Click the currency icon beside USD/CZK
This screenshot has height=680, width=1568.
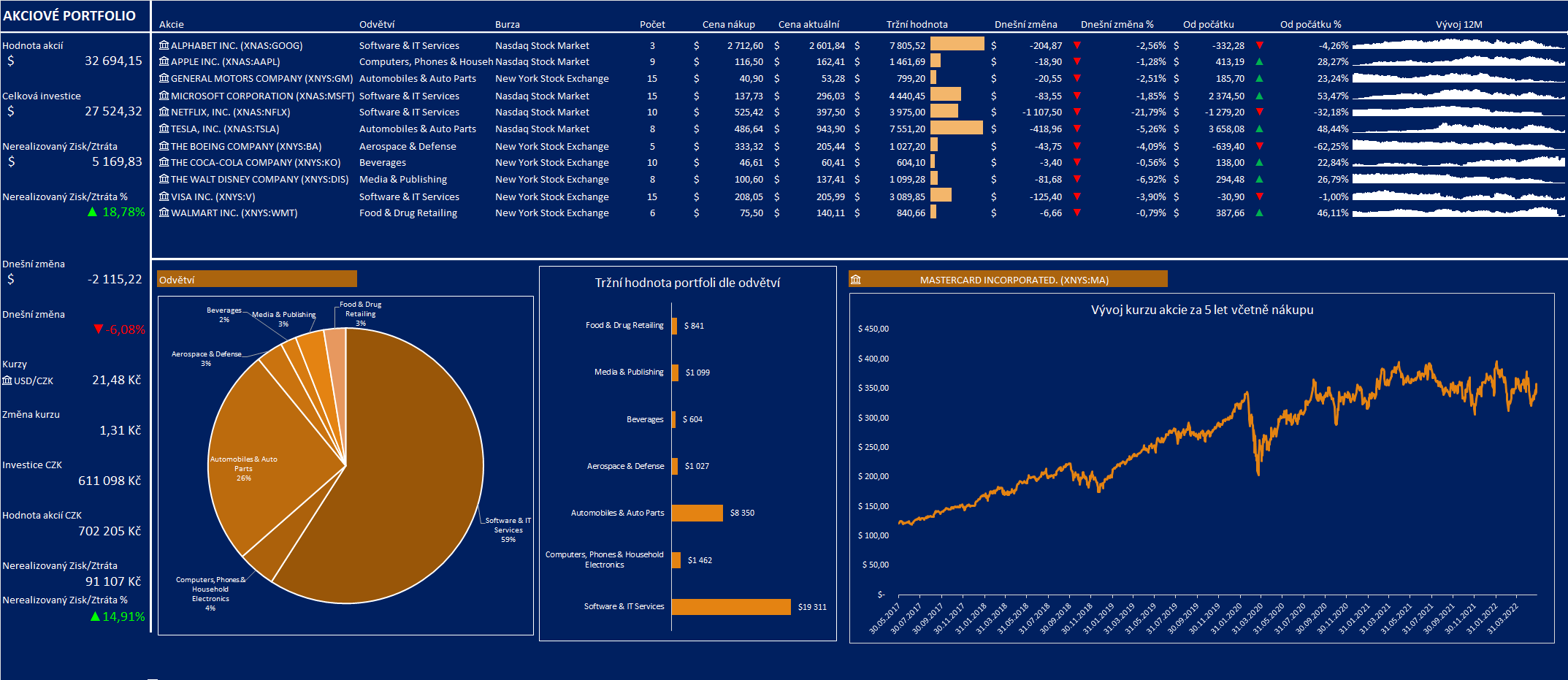tap(7, 381)
